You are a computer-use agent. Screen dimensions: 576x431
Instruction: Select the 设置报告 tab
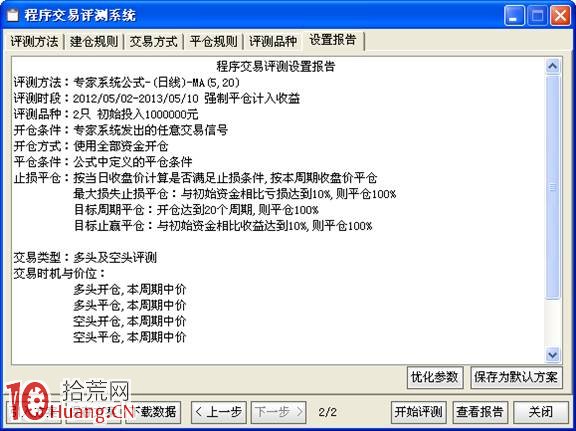333,40
